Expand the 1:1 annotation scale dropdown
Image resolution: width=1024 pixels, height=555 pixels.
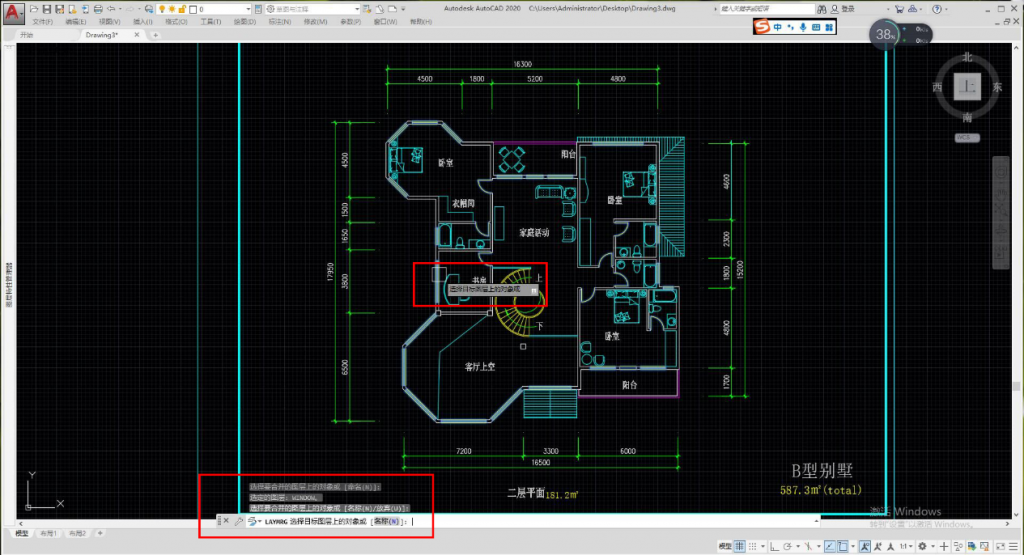pos(906,546)
